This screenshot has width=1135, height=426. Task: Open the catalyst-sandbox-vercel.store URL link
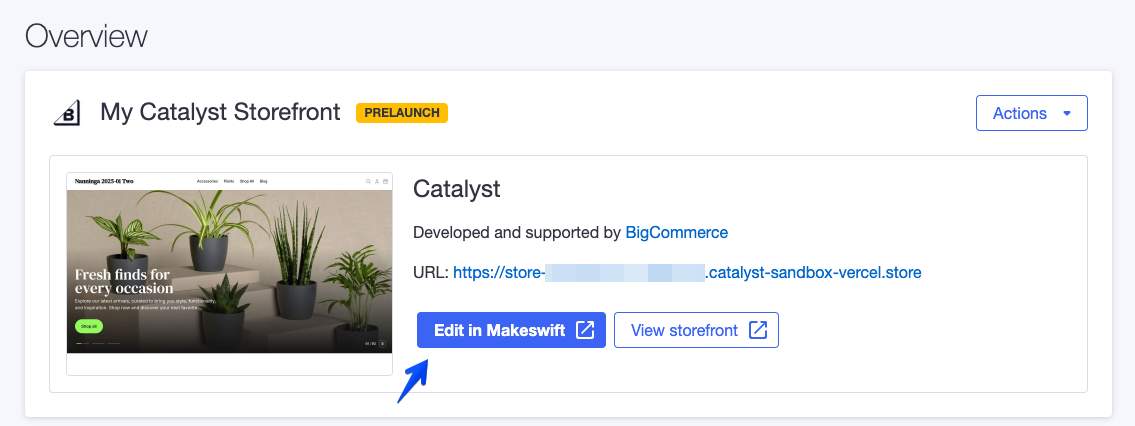[687, 272]
